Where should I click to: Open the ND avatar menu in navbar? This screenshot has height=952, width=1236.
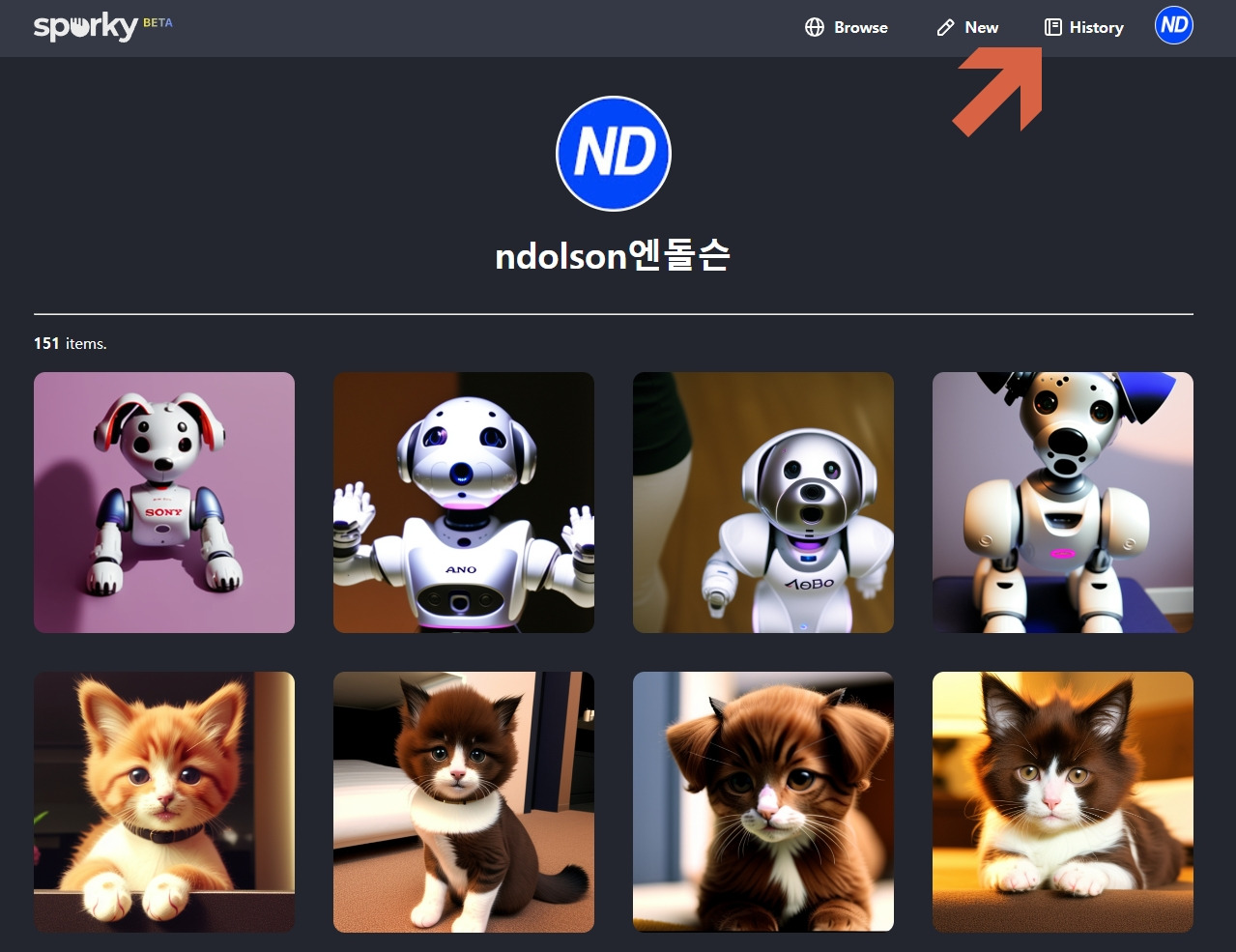tap(1174, 25)
